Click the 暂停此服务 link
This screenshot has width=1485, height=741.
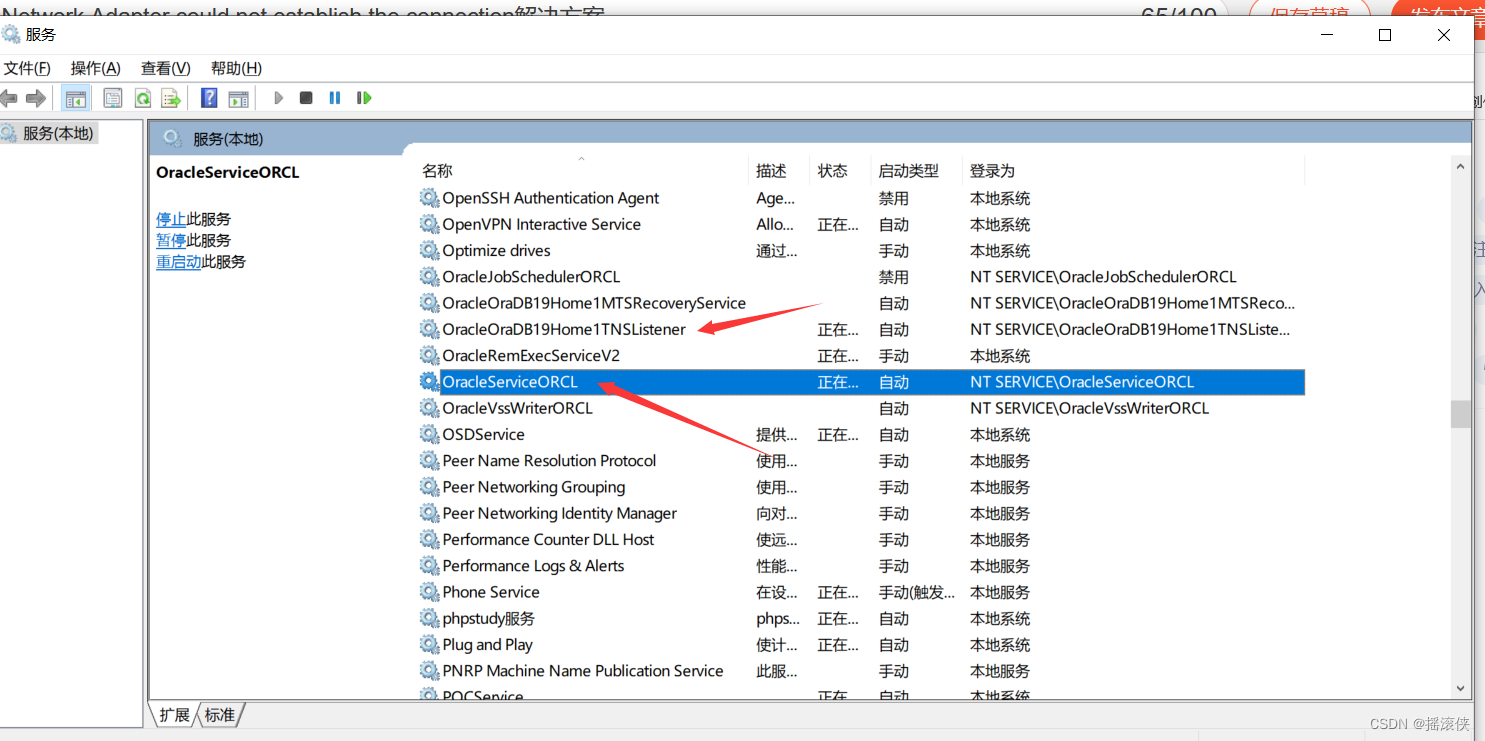pos(170,240)
